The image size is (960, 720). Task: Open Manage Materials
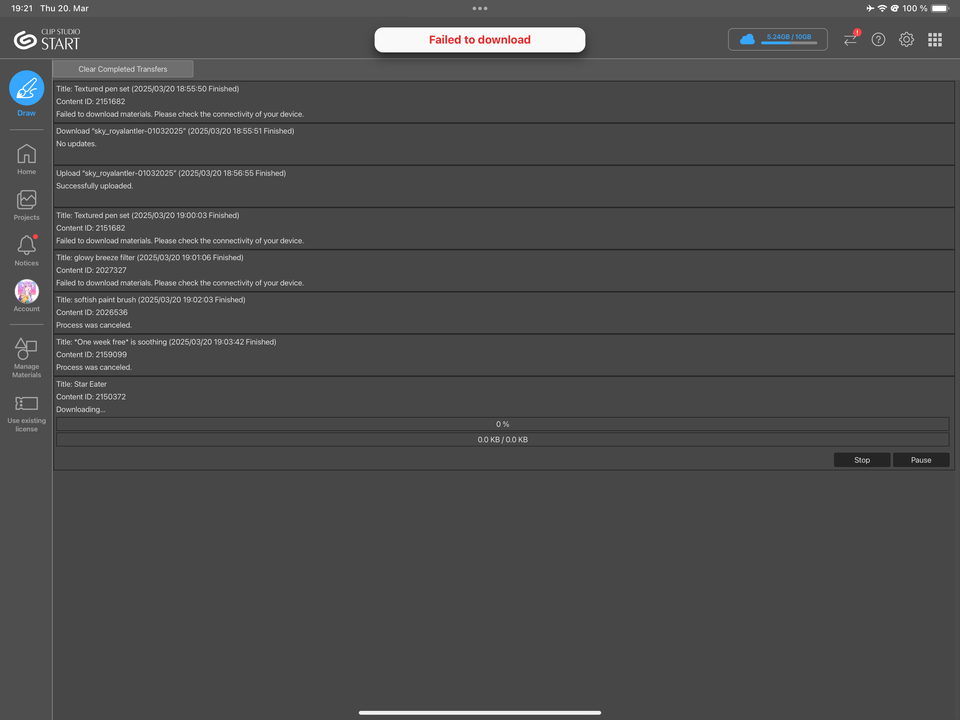coord(26,358)
